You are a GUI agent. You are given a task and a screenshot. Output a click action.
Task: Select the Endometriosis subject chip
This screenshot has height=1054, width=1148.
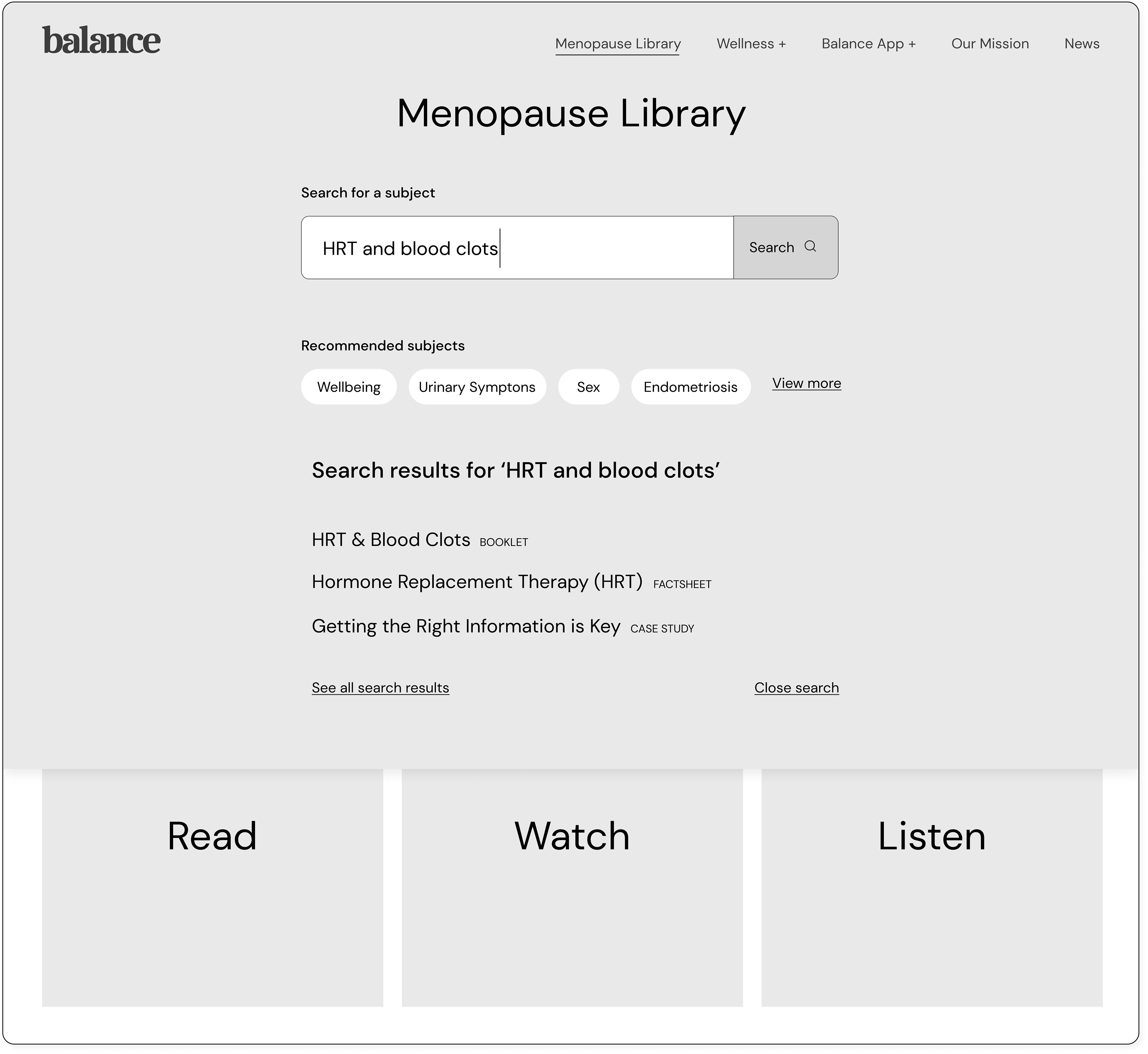(x=691, y=387)
